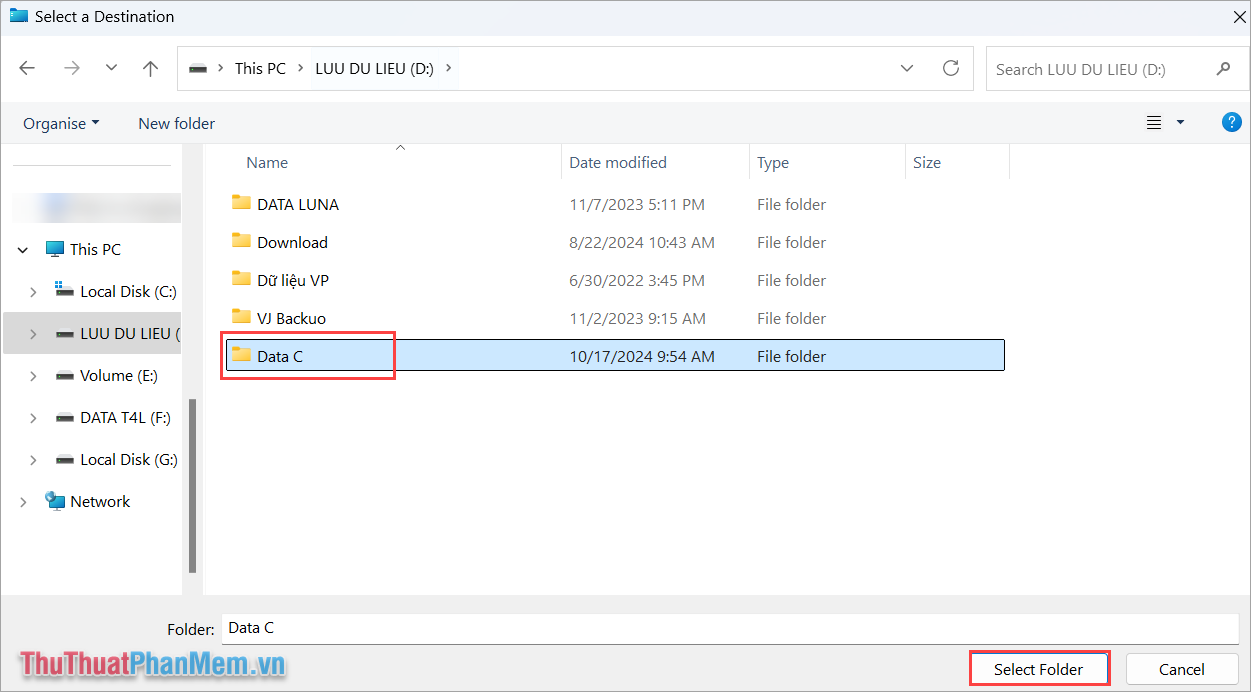
Task: Click the VJ Backuo folder name
Action: click(x=291, y=318)
